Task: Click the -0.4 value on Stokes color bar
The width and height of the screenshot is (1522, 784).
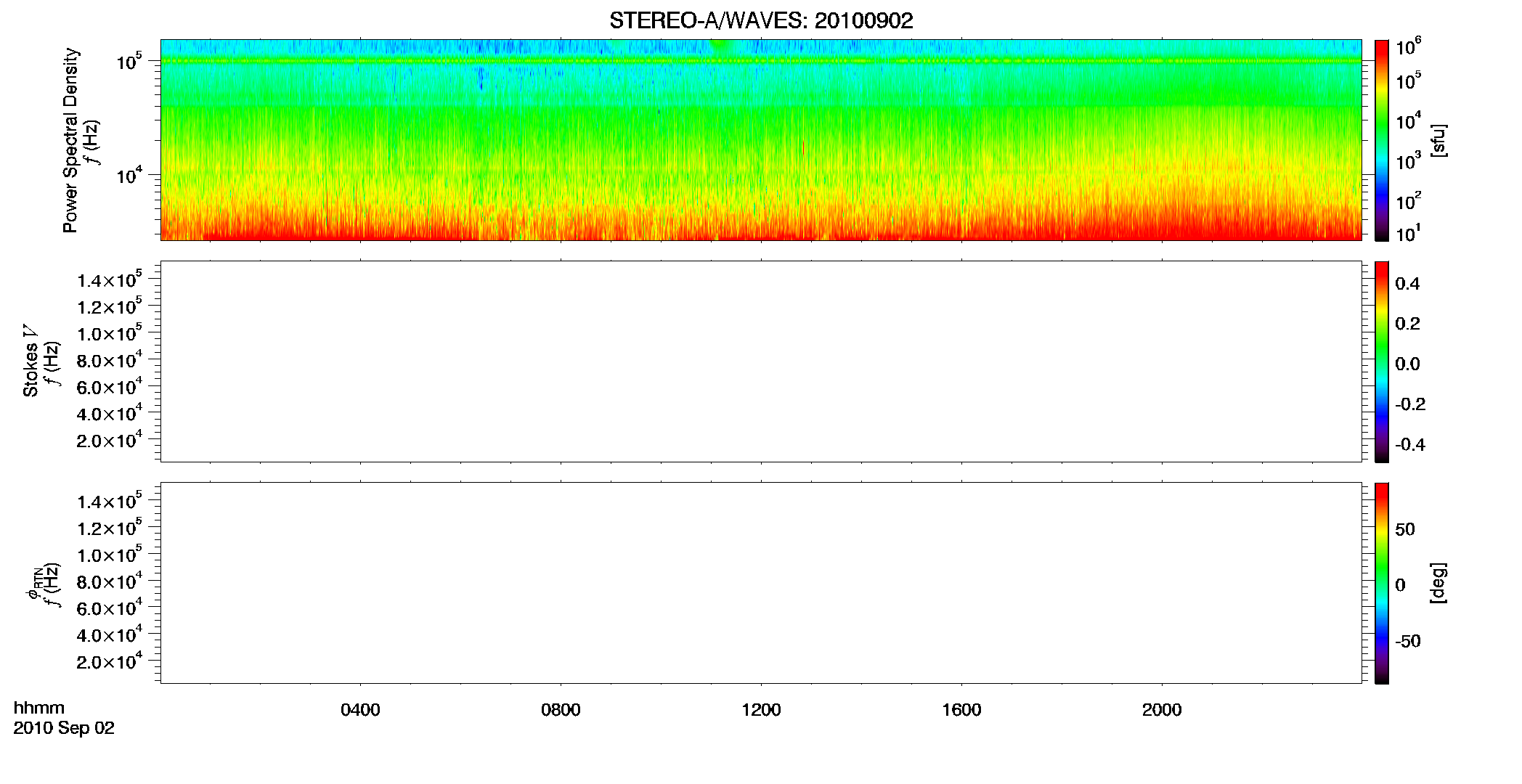Action: click(1410, 444)
